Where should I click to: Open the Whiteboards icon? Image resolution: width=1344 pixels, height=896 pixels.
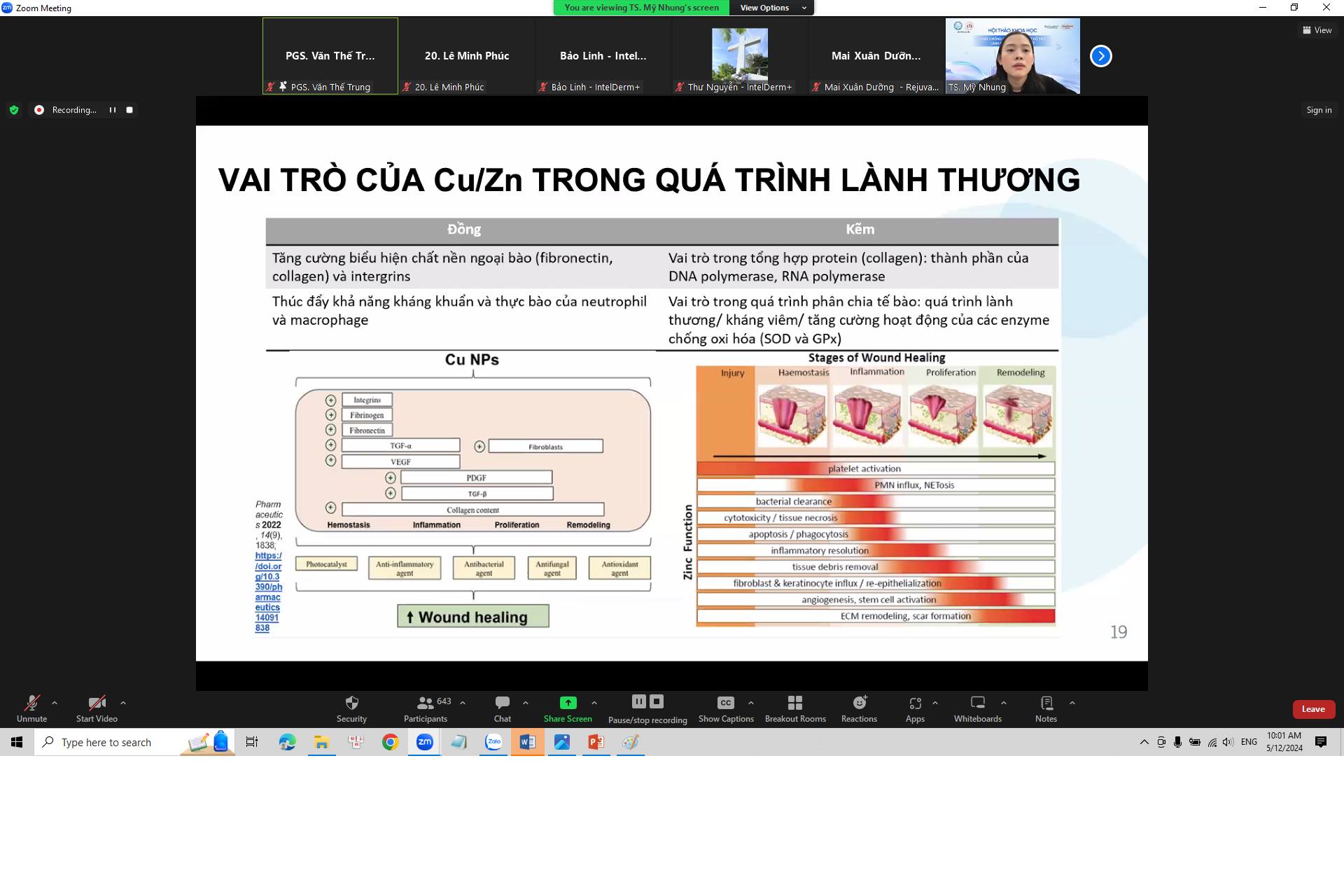click(x=977, y=703)
